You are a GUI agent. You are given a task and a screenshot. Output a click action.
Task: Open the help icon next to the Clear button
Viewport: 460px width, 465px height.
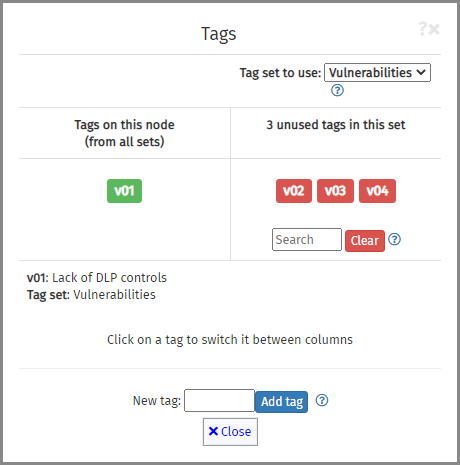[395, 239]
